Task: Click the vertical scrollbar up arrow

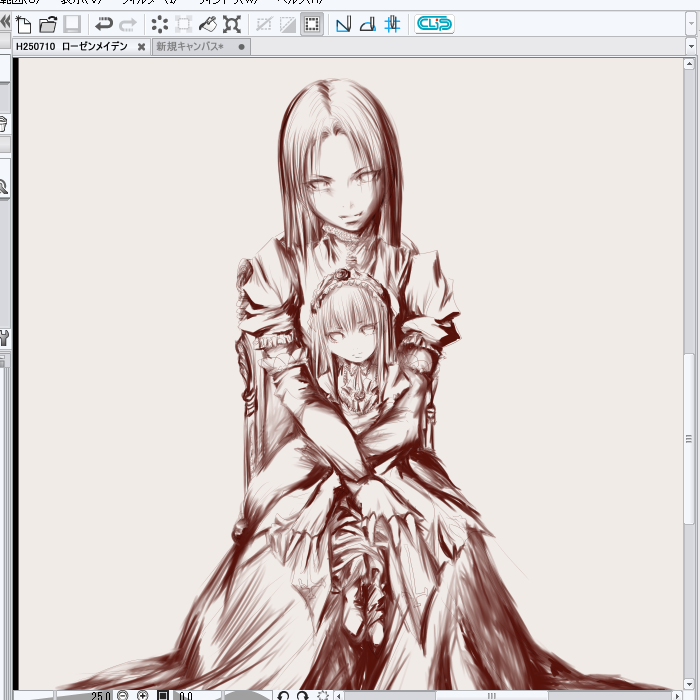Action: coord(689,64)
